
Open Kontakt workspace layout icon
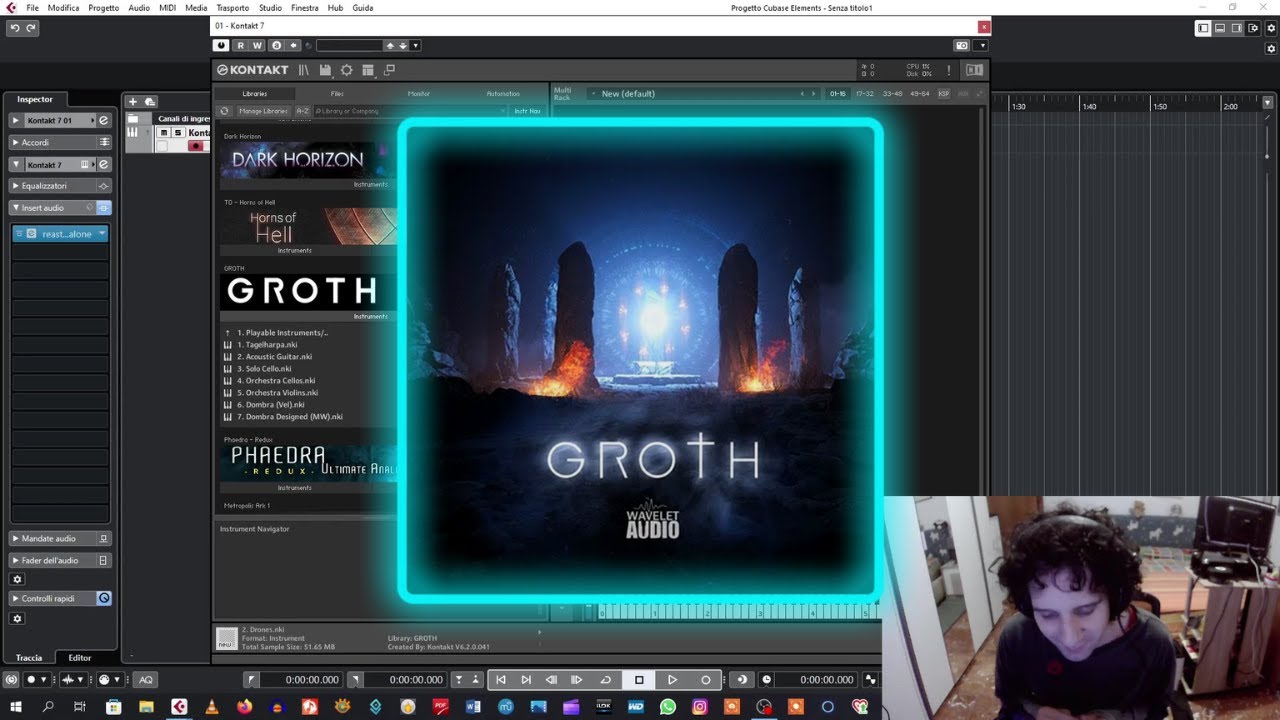pyautogui.click(x=367, y=70)
